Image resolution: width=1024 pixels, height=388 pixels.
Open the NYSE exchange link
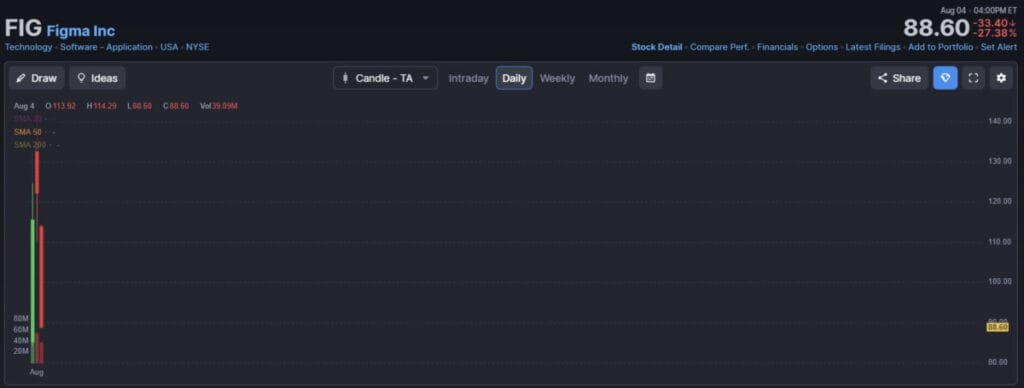click(197, 47)
